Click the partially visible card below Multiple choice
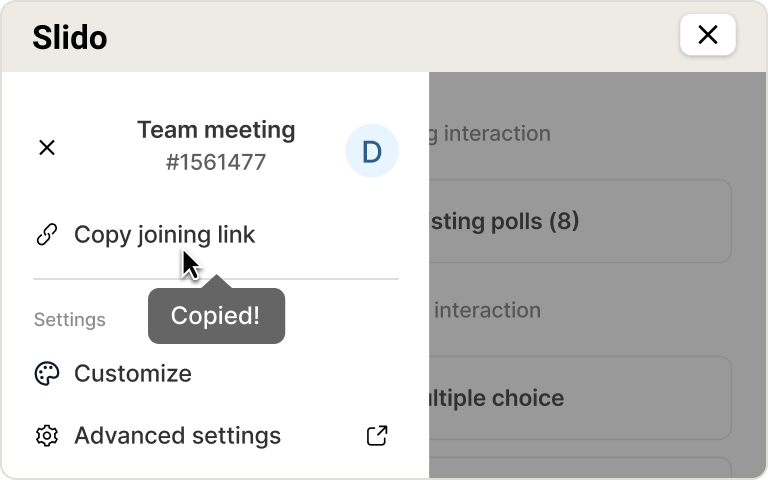Viewport: 768px width, 480px height. (x=580, y=468)
